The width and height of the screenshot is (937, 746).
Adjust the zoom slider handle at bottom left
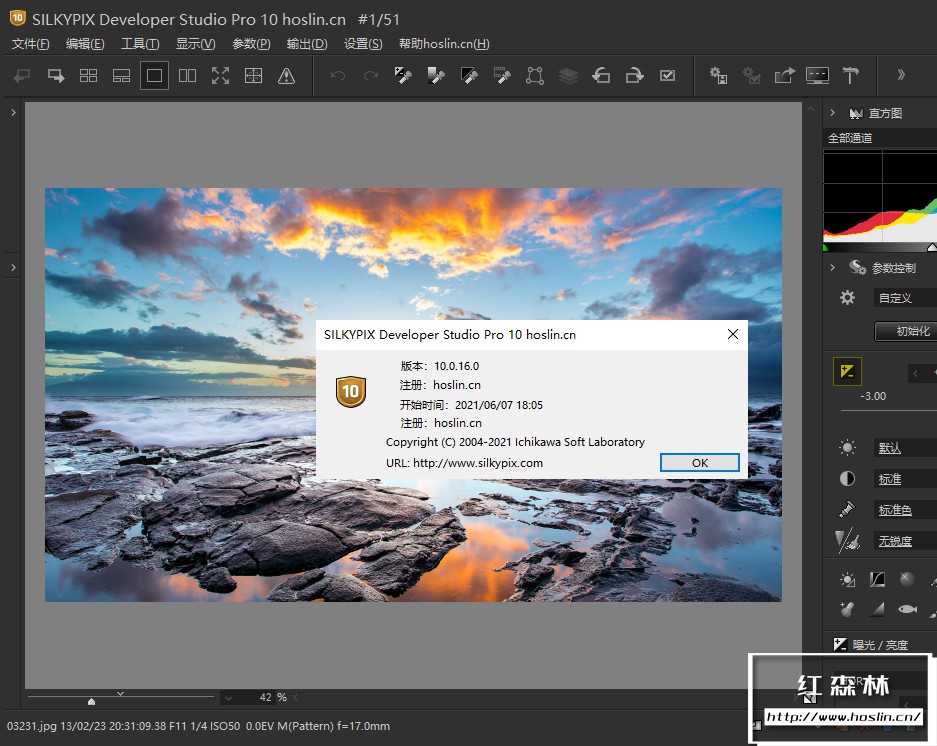pos(91,701)
